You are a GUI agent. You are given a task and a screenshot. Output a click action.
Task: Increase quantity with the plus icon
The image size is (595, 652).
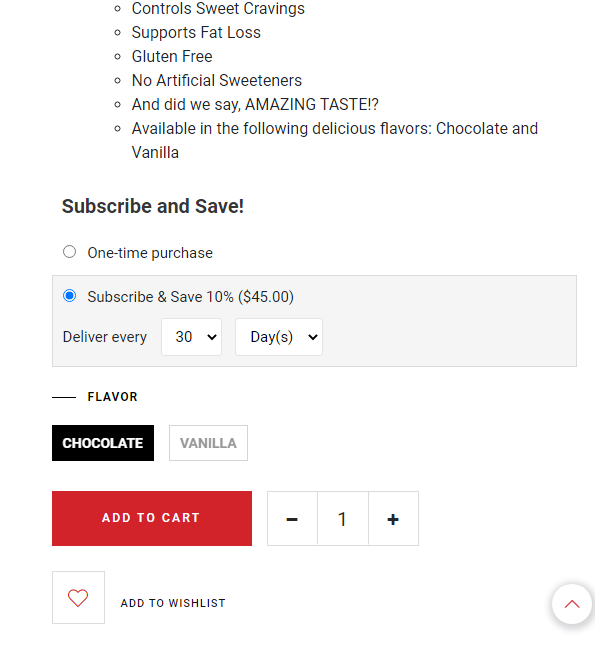coord(393,519)
